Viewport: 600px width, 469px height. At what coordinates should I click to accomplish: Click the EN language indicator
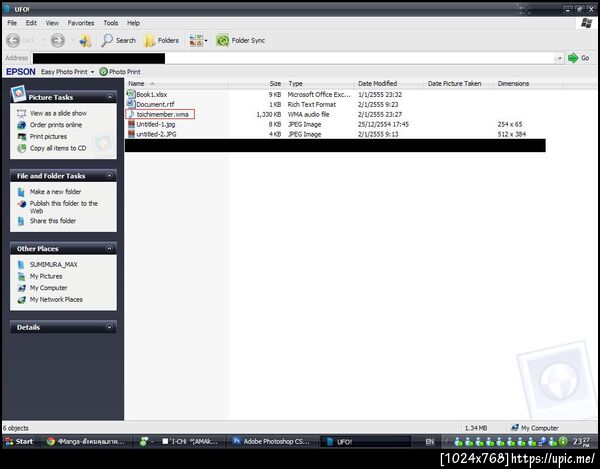tap(430, 442)
